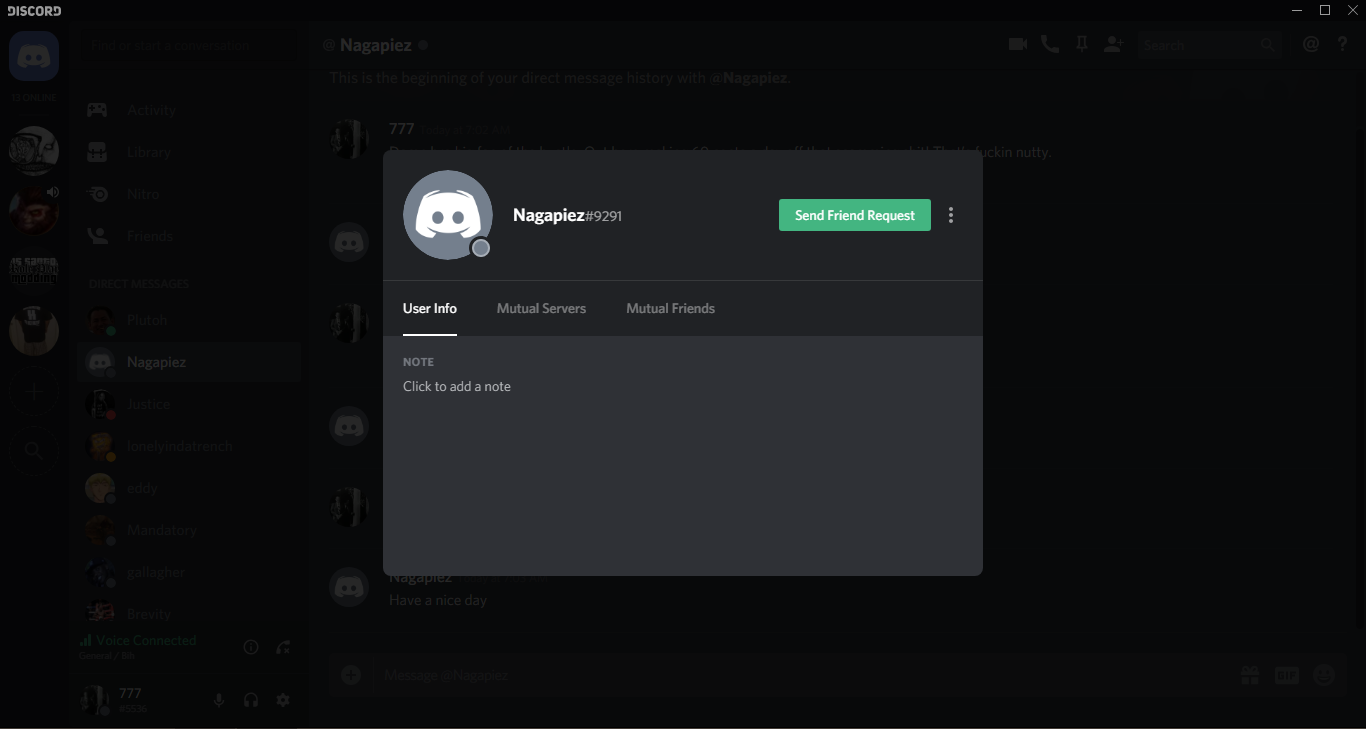Open recent mentions @ icon
Screen dimensions: 1366x729
click(1311, 44)
